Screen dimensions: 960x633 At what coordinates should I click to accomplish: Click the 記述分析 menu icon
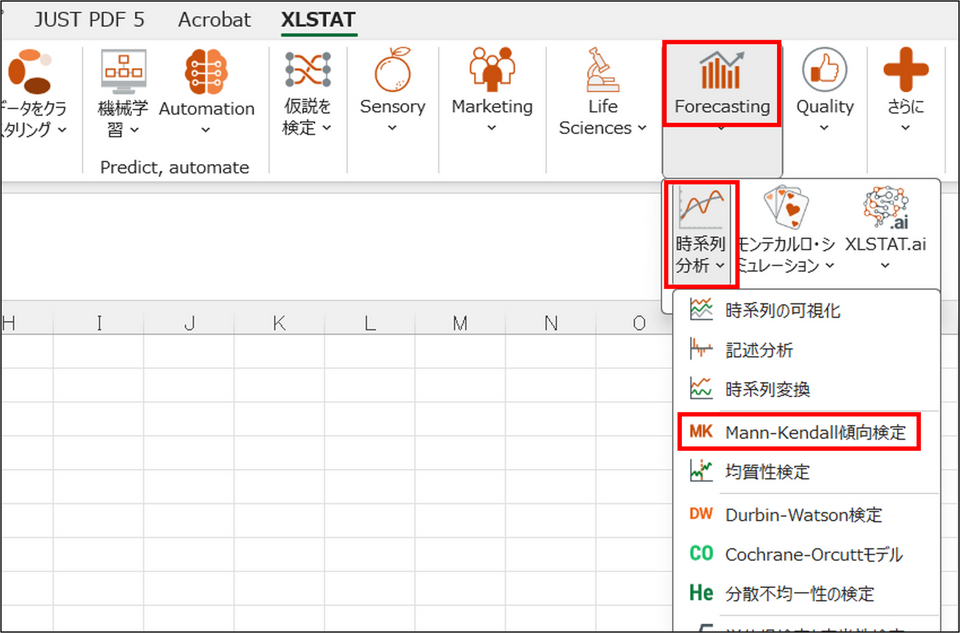coord(701,350)
